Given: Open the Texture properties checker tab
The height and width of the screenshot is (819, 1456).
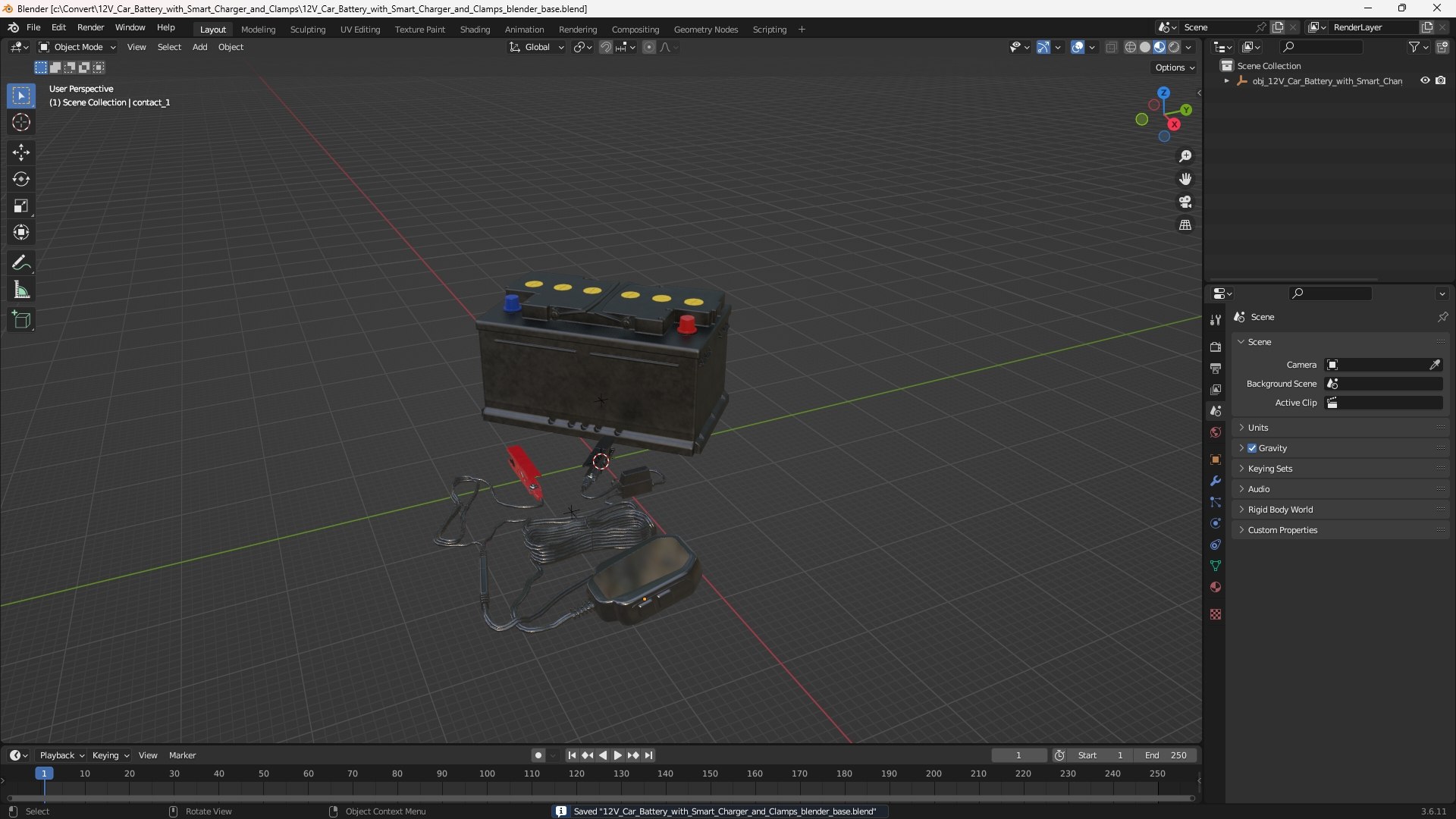Looking at the screenshot, I should [x=1216, y=614].
